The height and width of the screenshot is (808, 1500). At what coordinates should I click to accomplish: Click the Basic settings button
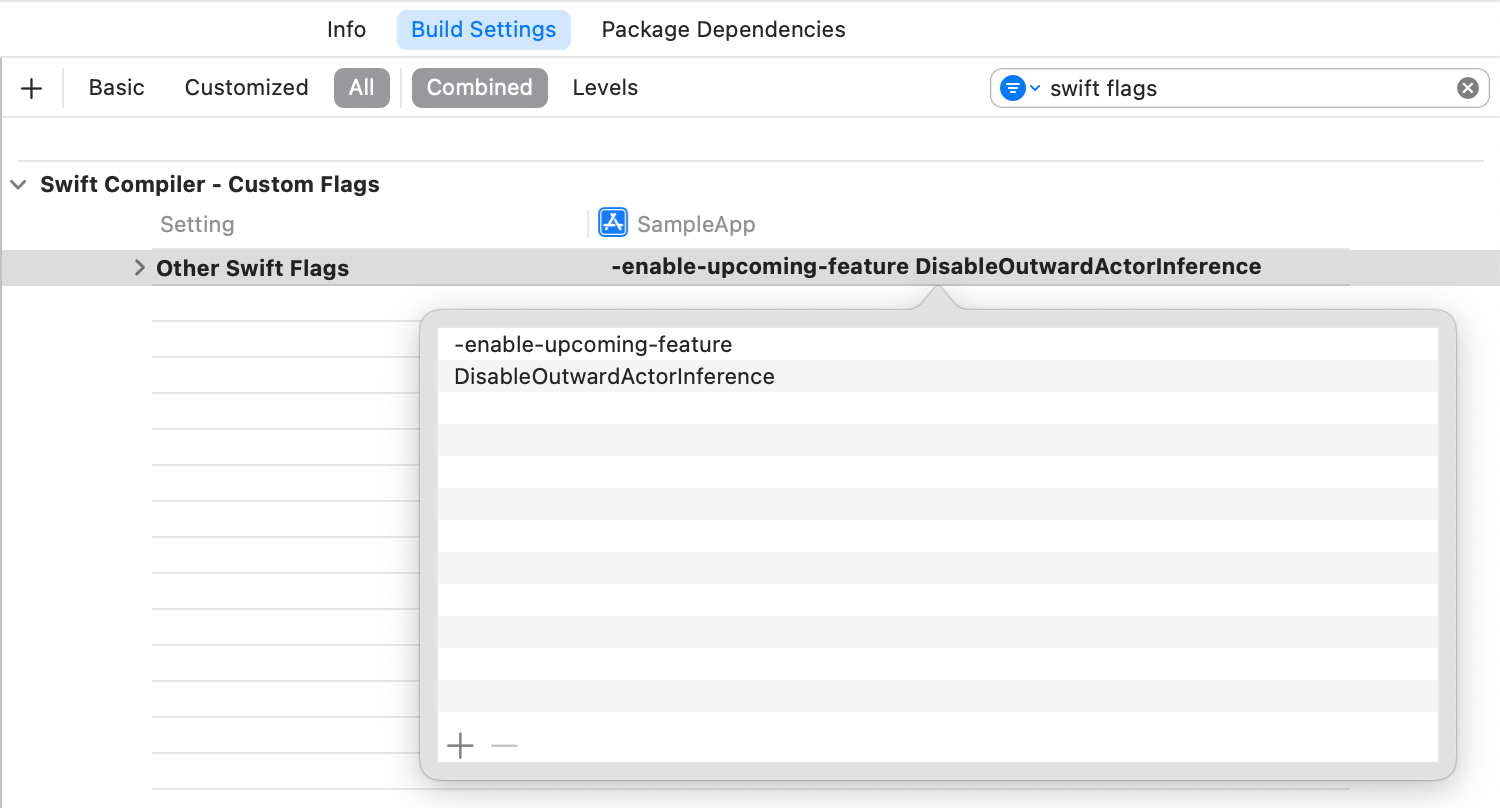tap(116, 87)
